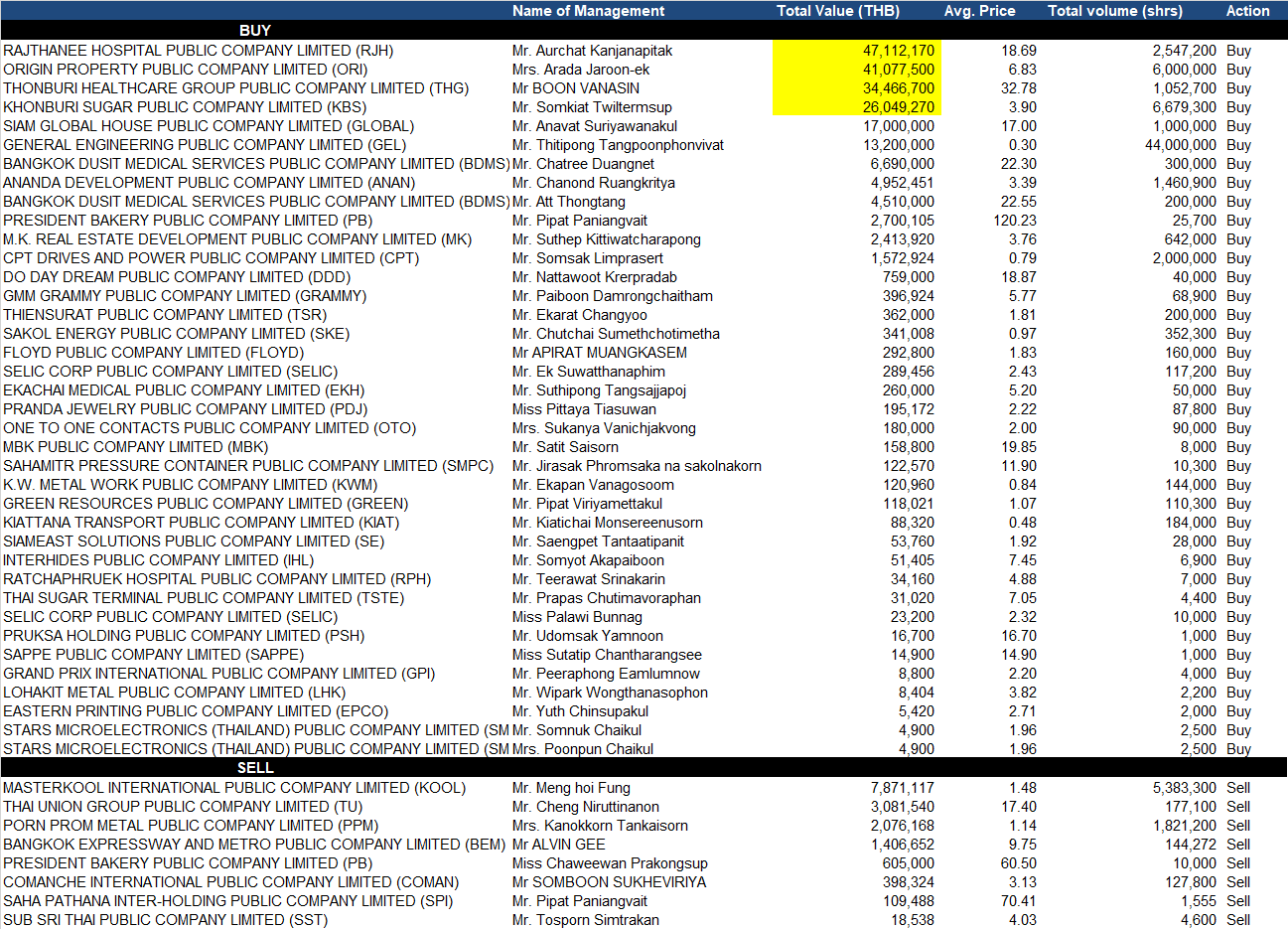
Task: Select GENERAL ENGINEERING (GEL) company cell
Action: (205, 145)
